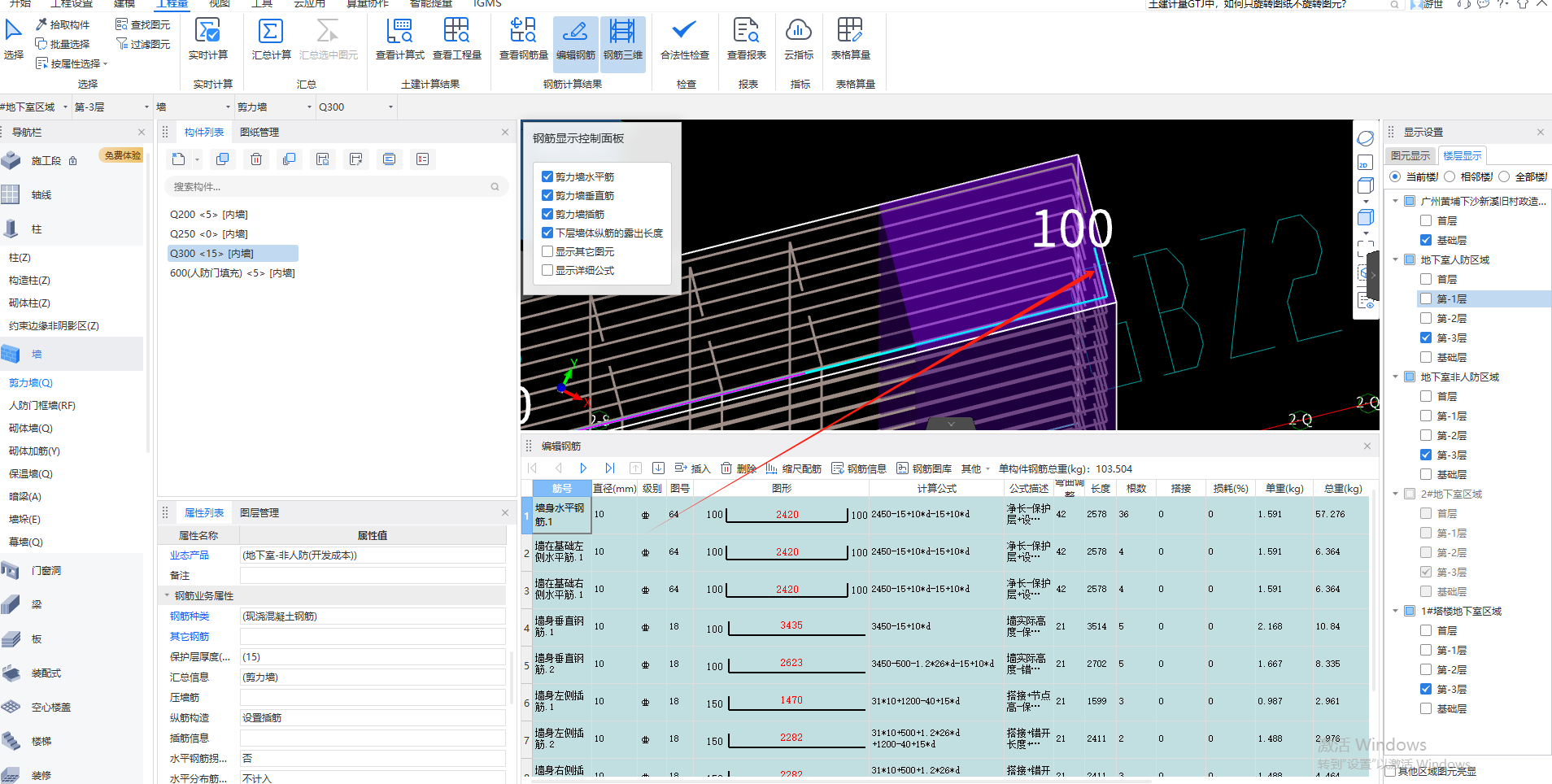Click the 搜索构件 search field

337,186
